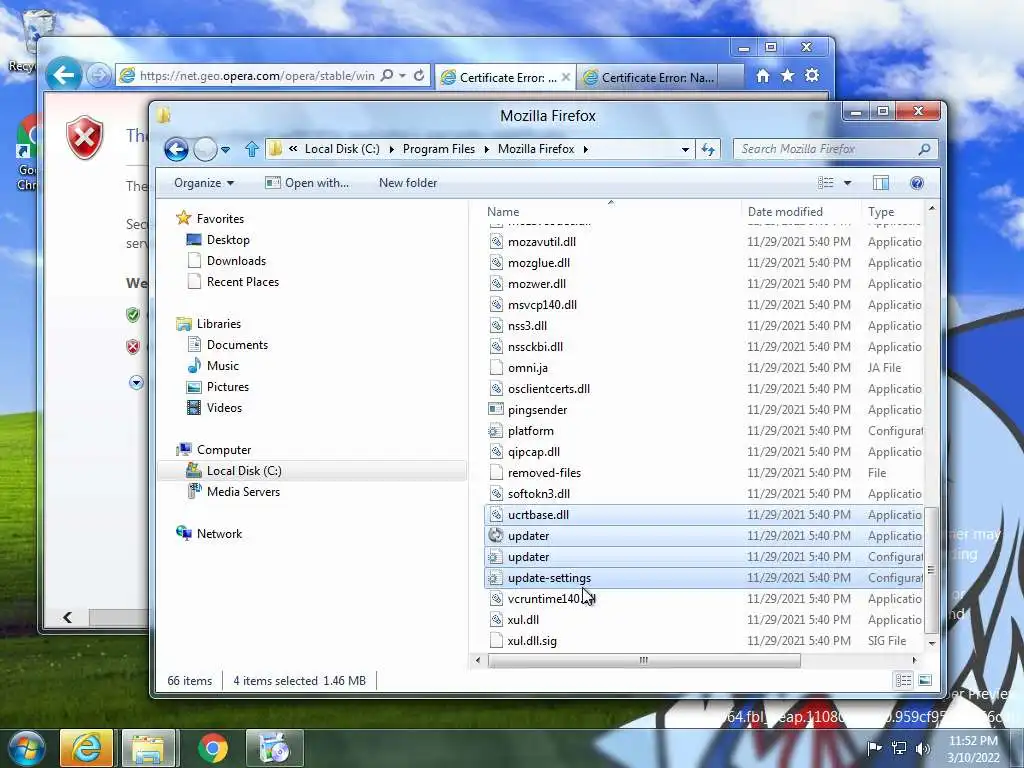Switch to large icons view in status bar
1024x768 pixels.
point(925,681)
